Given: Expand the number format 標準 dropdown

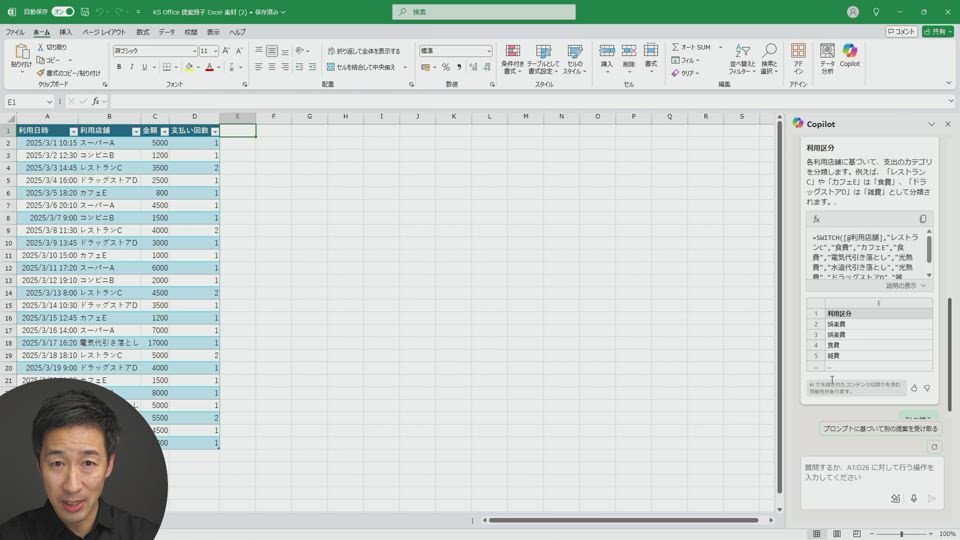Looking at the screenshot, I should click(x=488, y=51).
